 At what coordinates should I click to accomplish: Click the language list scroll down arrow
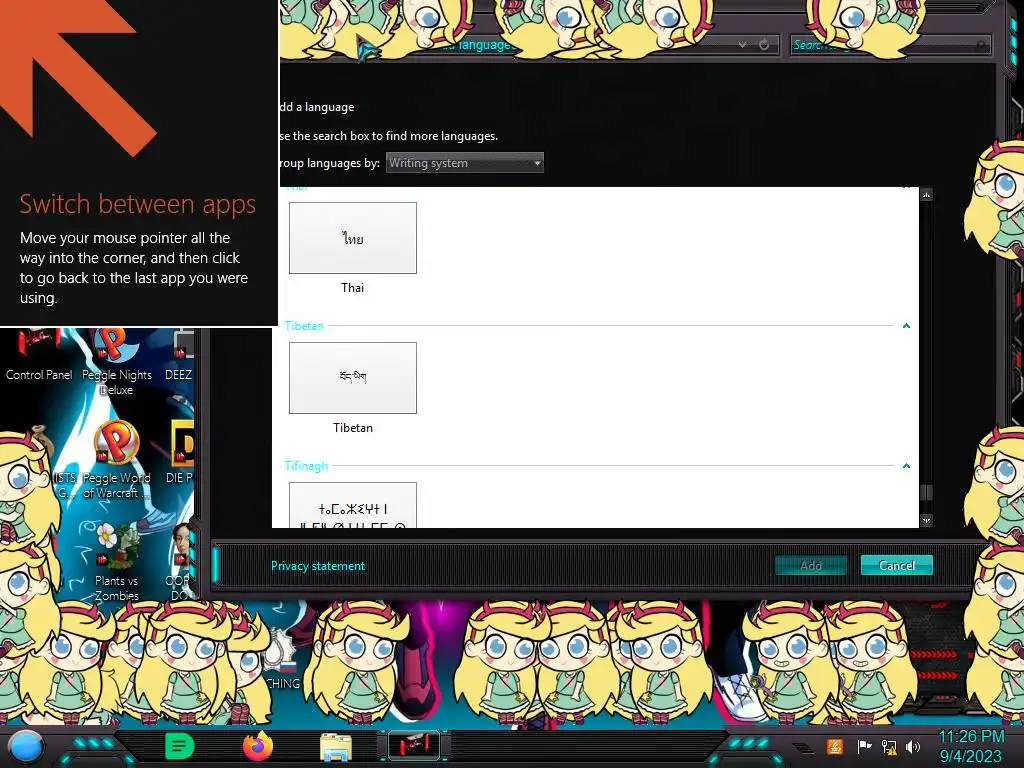[x=926, y=520]
